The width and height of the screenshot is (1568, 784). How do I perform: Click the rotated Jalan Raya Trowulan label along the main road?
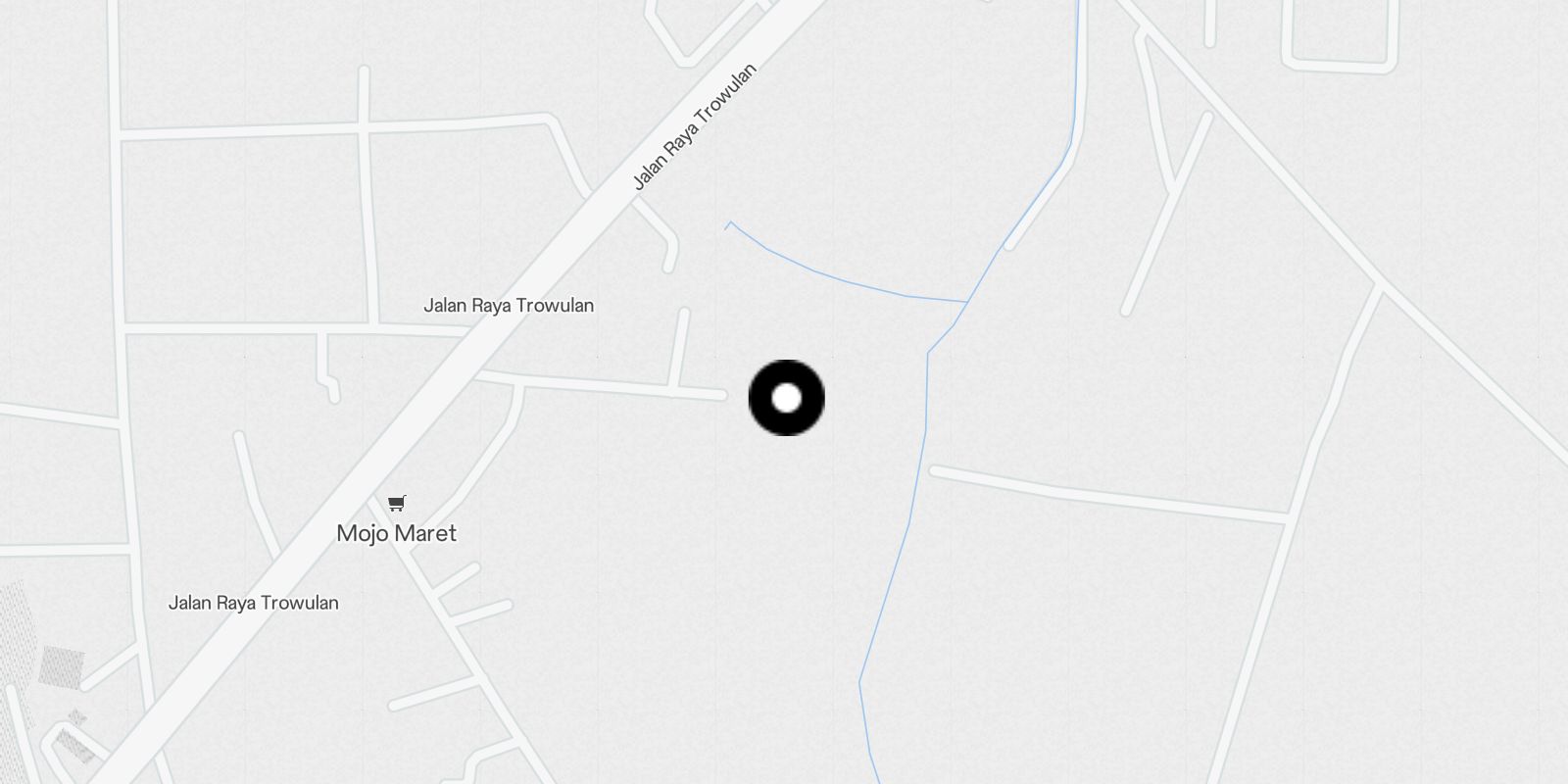[x=694, y=126]
